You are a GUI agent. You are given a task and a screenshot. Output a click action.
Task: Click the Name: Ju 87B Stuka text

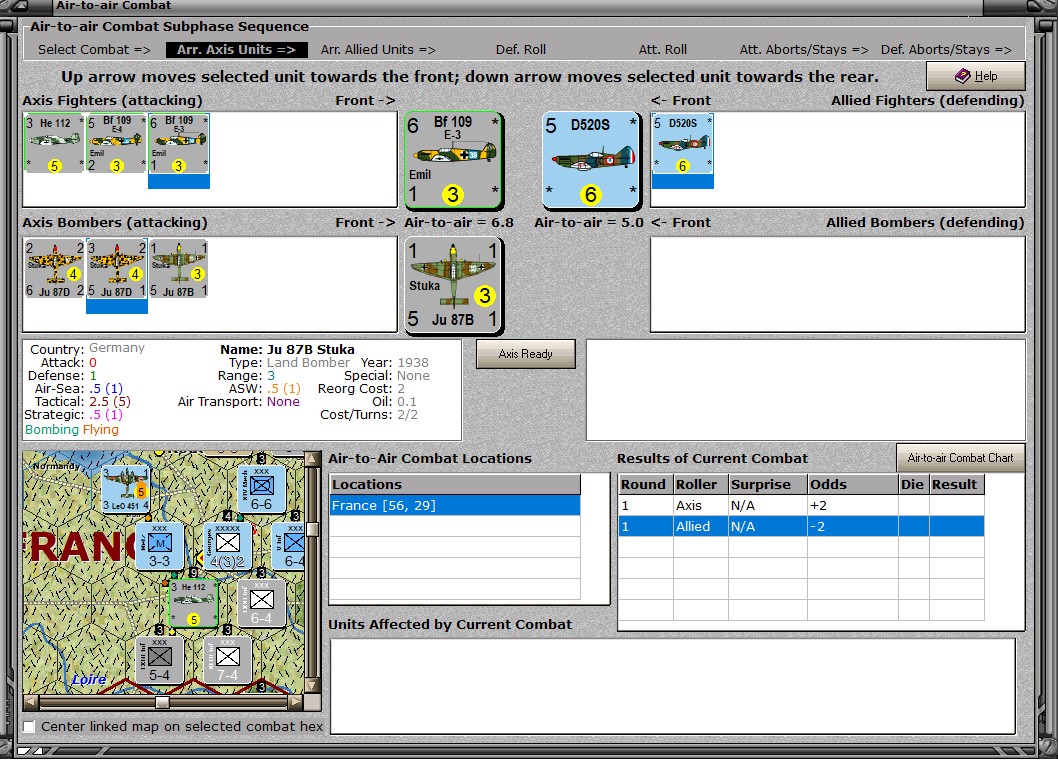pyautogui.click(x=287, y=350)
